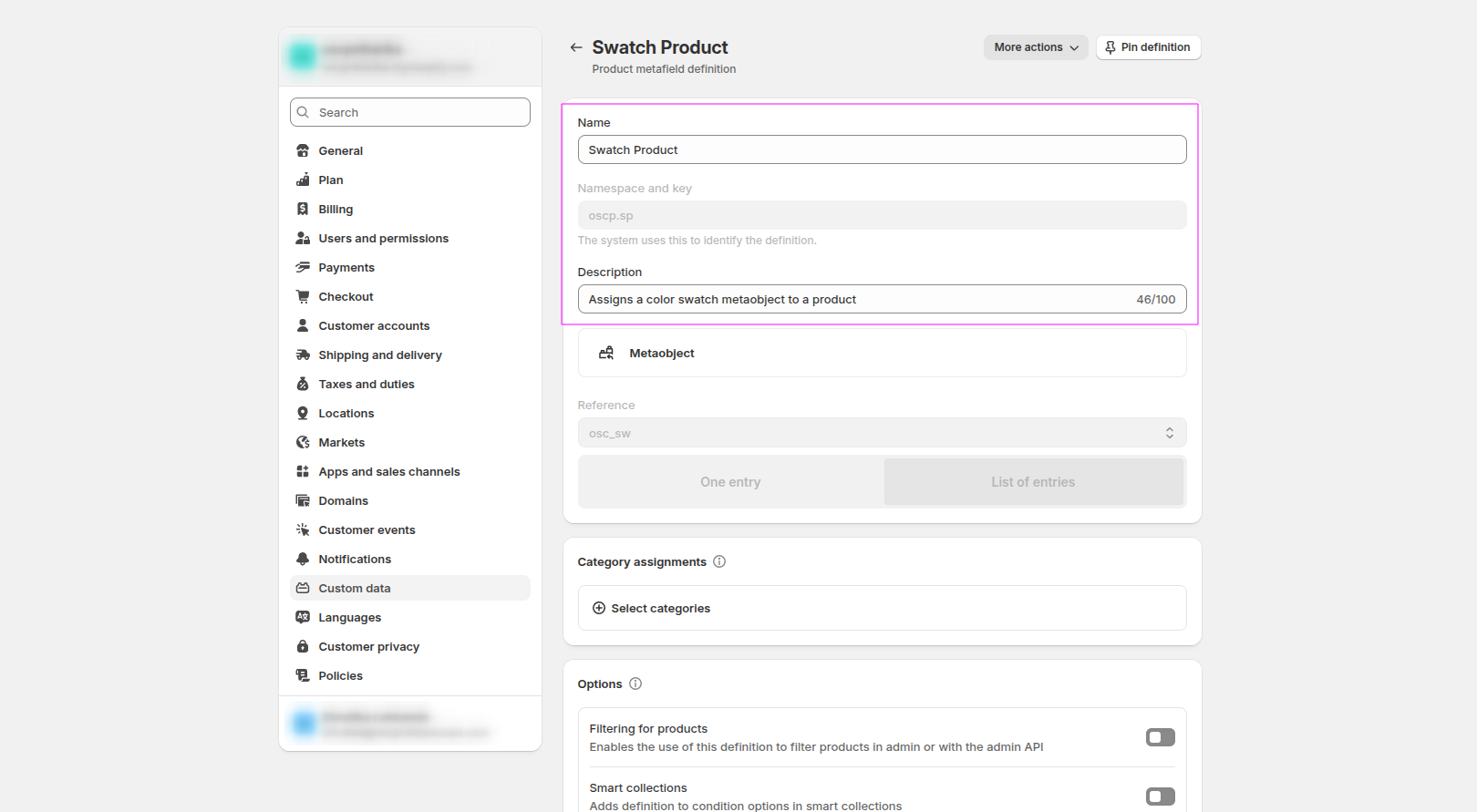
Task: Click info icon beside Options heading
Action: click(x=635, y=684)
